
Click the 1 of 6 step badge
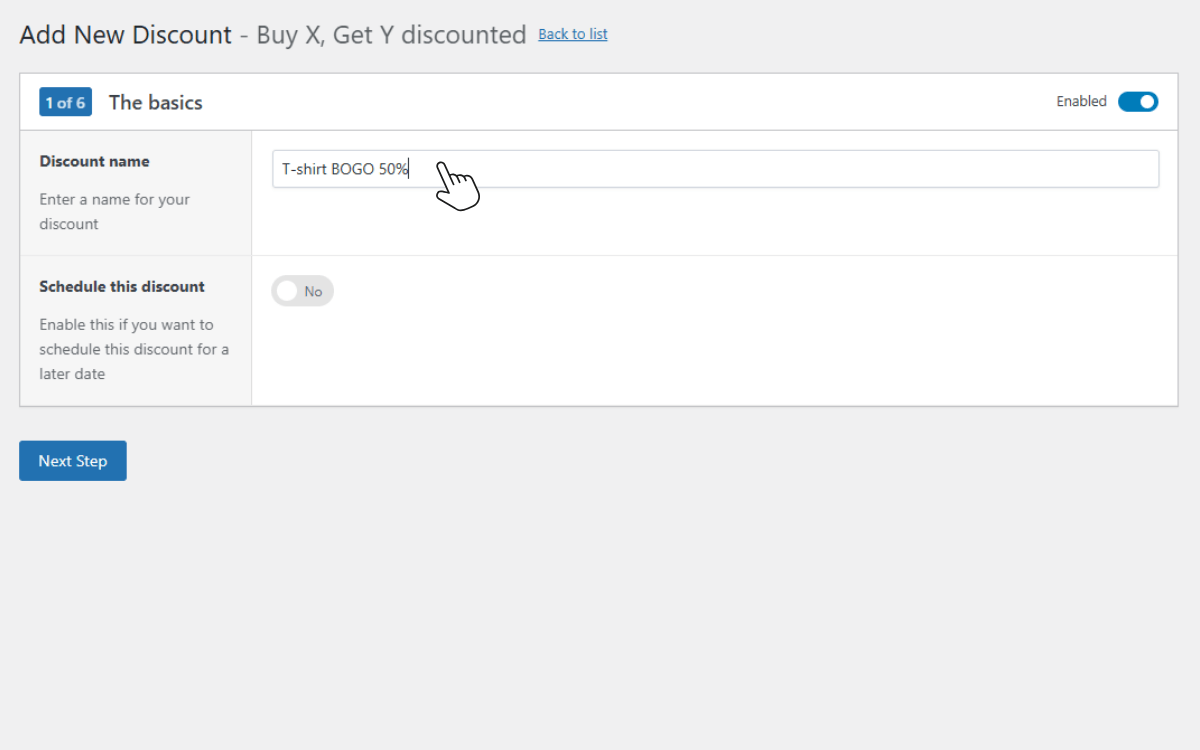tap(65, 102)
